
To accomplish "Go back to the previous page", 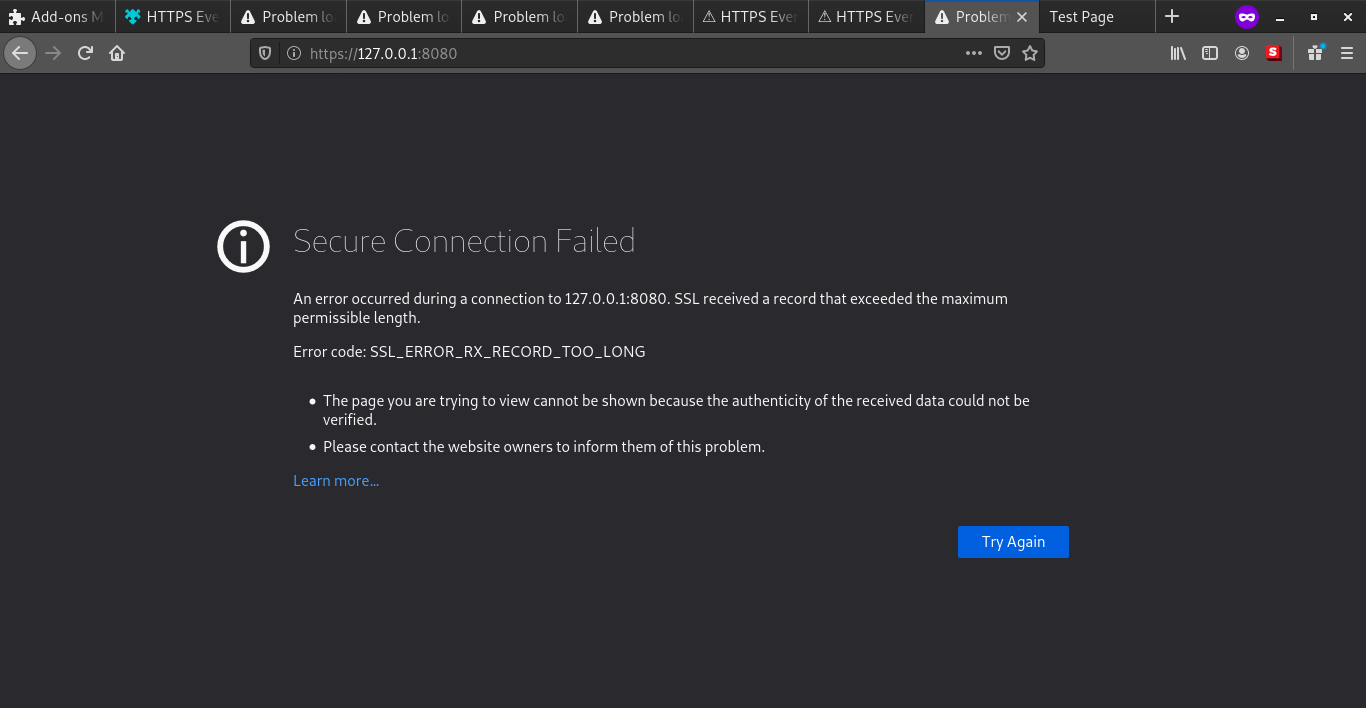I will coord(20,54).
